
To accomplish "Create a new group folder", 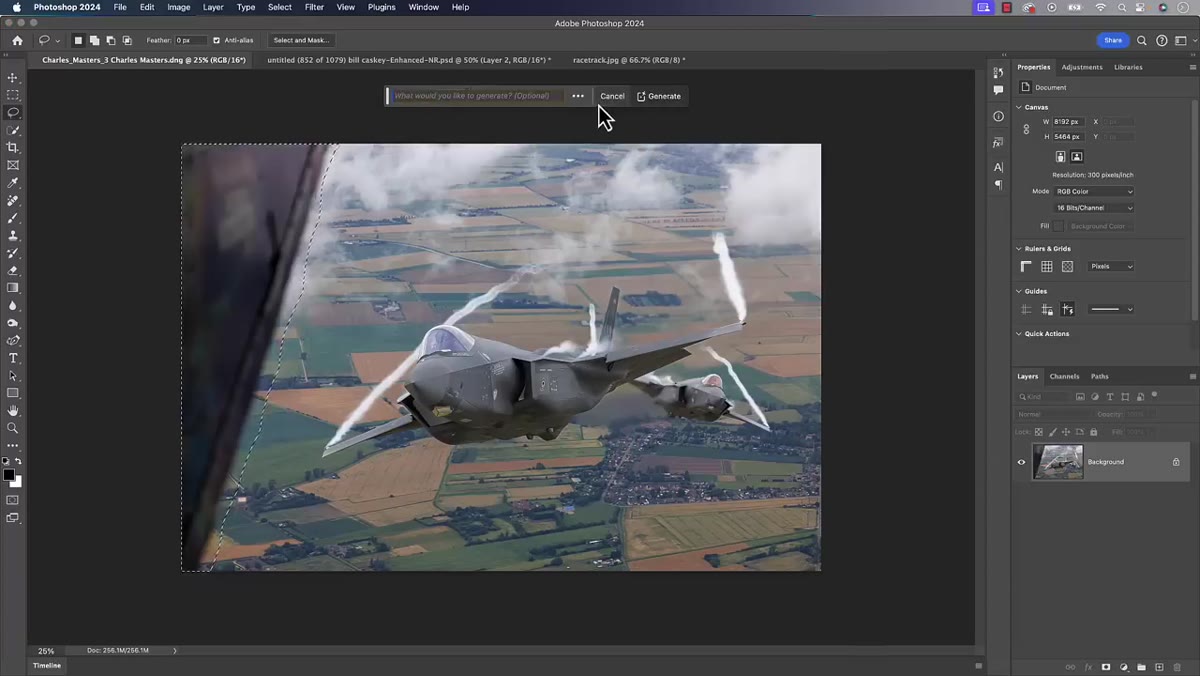I will (1141, 667).
